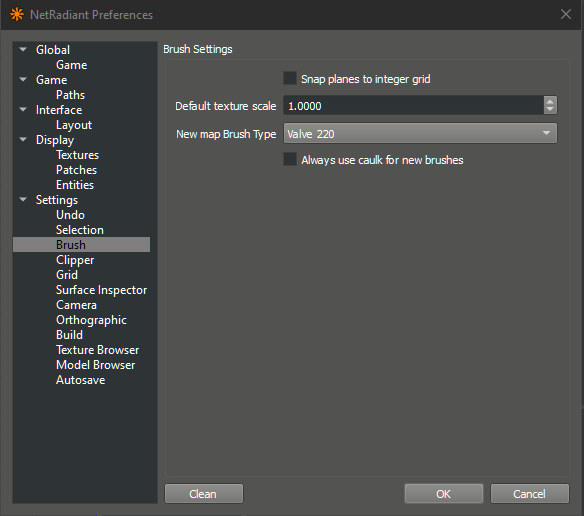The height and width of the screenshot is (516, 584).
Task: Confirm preferences with OK button
Action: [x=444, y=494]
